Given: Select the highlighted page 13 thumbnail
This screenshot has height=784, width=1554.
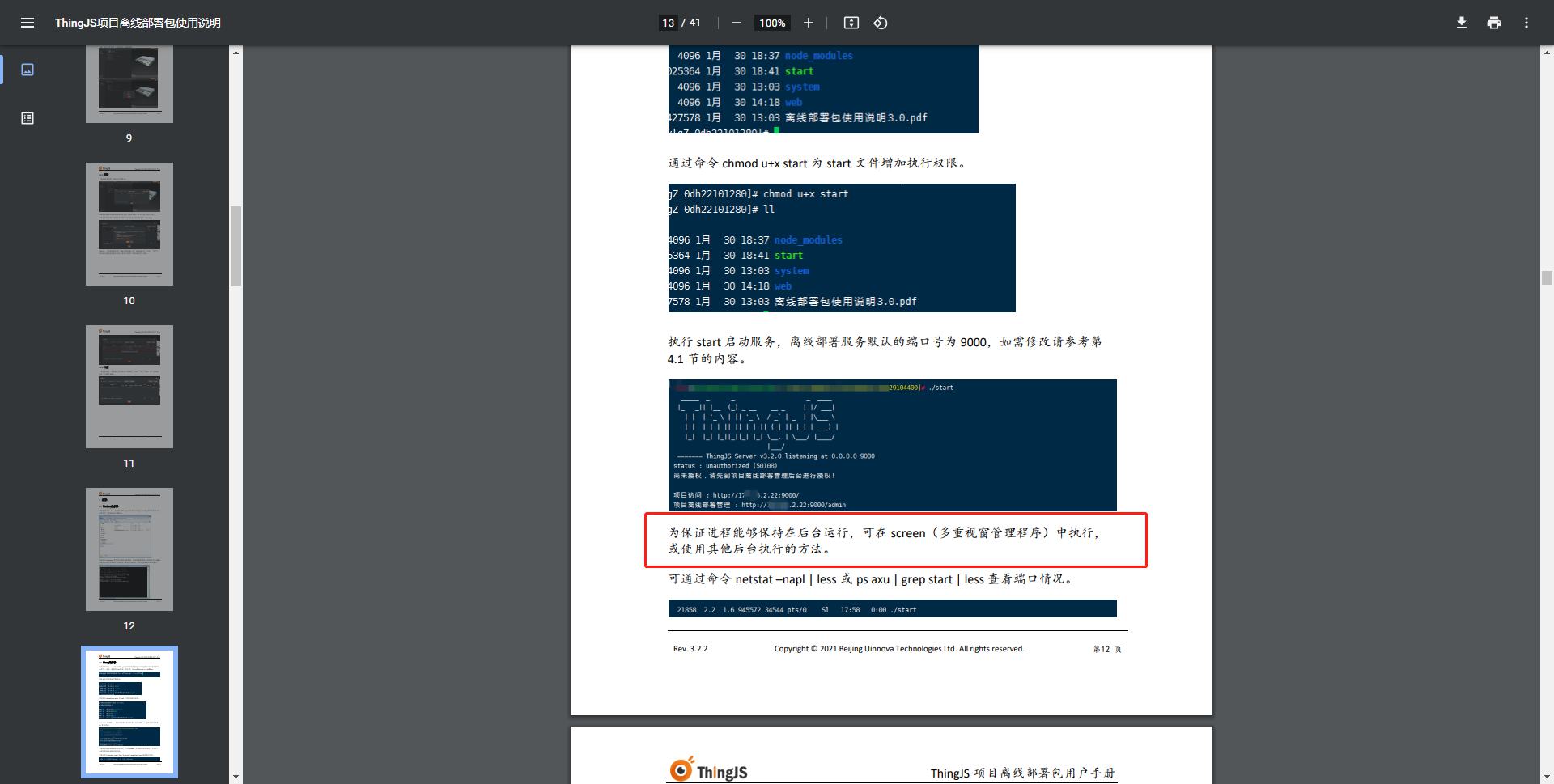Looking at the screenshot, I should pos(129,712).
